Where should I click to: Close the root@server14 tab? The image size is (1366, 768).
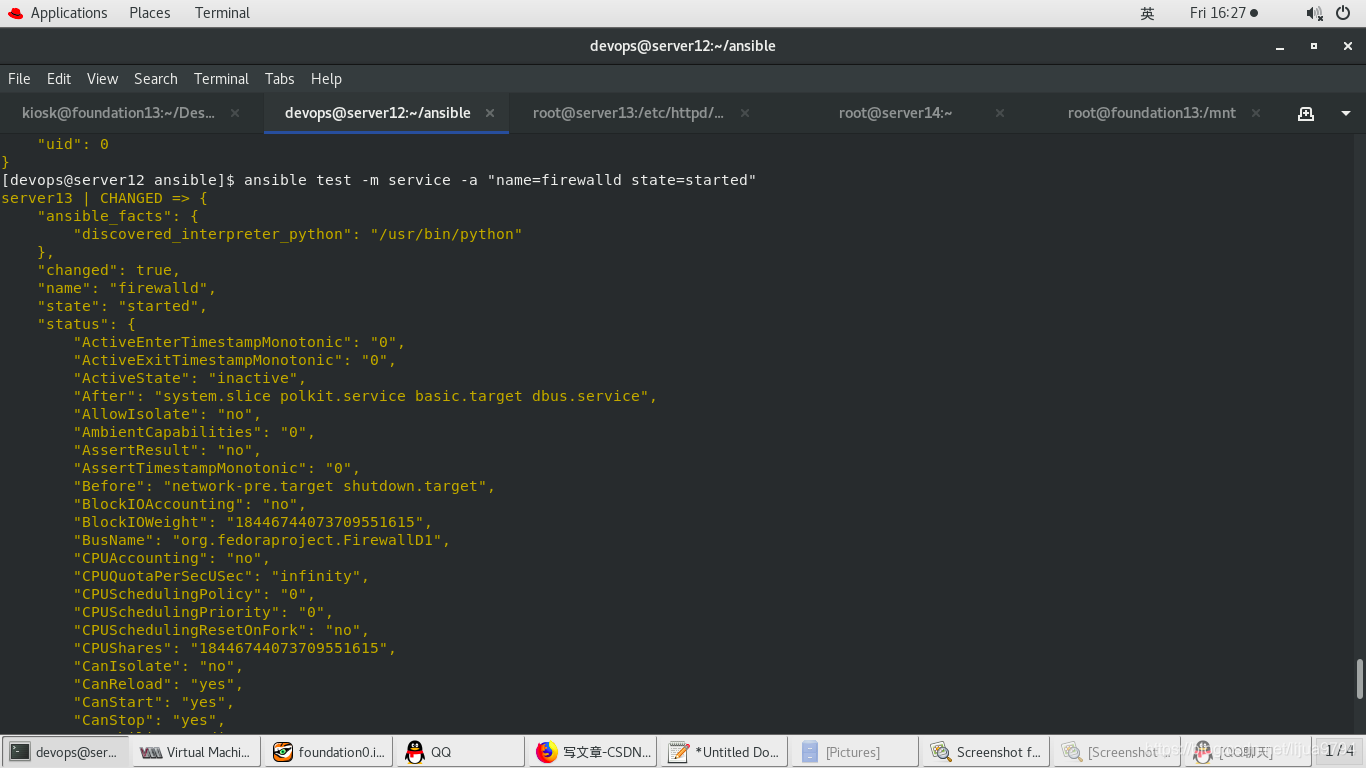click(x=1000, y=113)
